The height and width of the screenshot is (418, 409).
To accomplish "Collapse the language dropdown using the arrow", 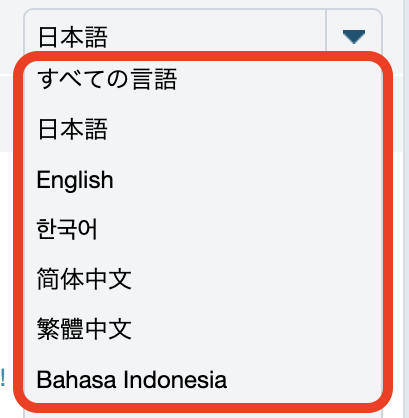I will [354, 37].
